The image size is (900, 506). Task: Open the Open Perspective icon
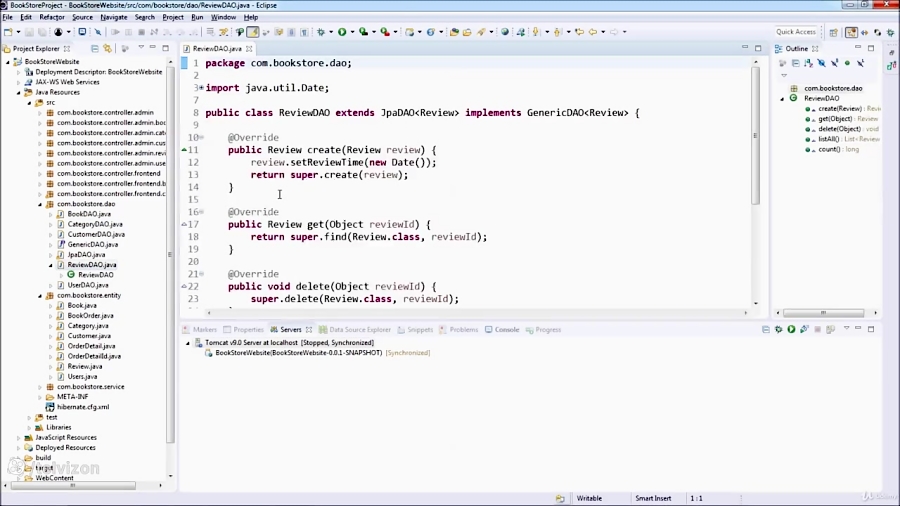coord(833,33)
